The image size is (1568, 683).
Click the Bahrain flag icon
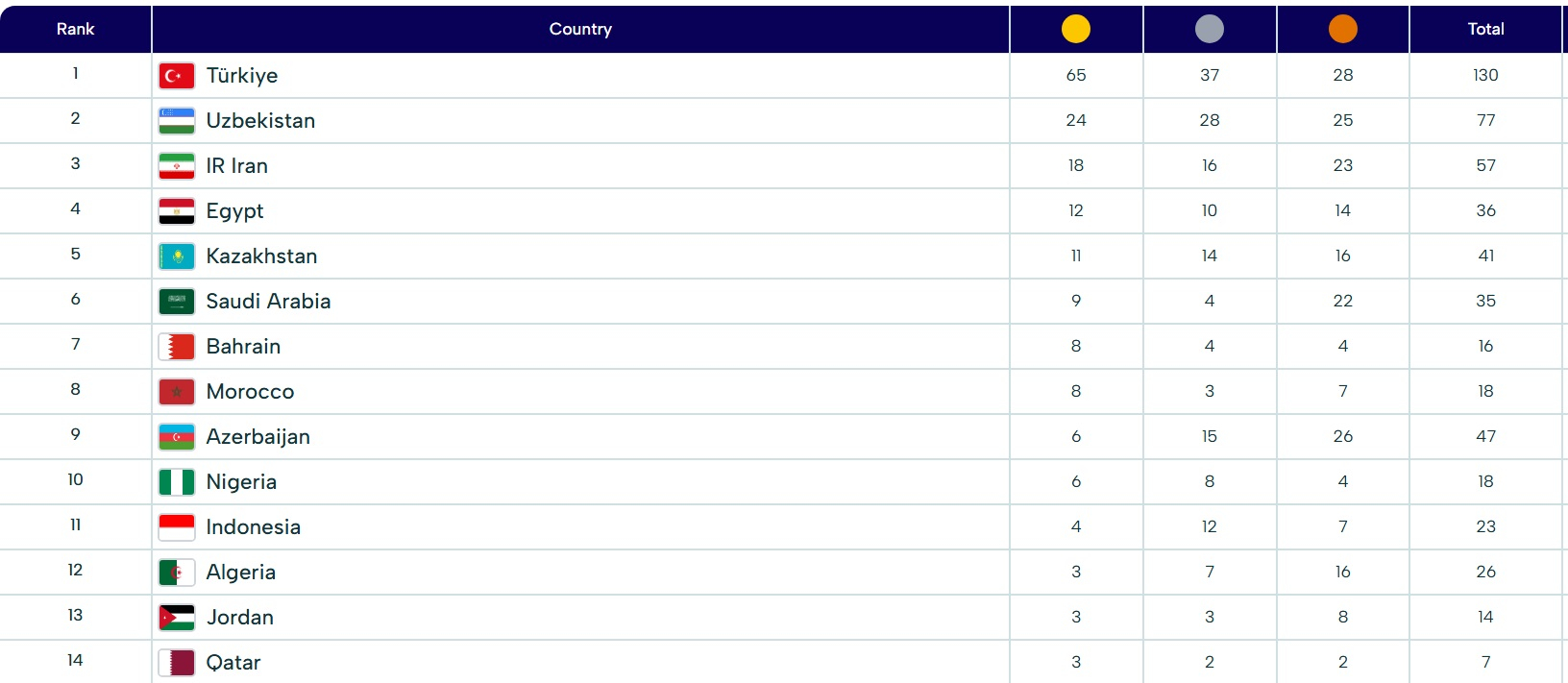pyautogui.click(x=177, y=347)
